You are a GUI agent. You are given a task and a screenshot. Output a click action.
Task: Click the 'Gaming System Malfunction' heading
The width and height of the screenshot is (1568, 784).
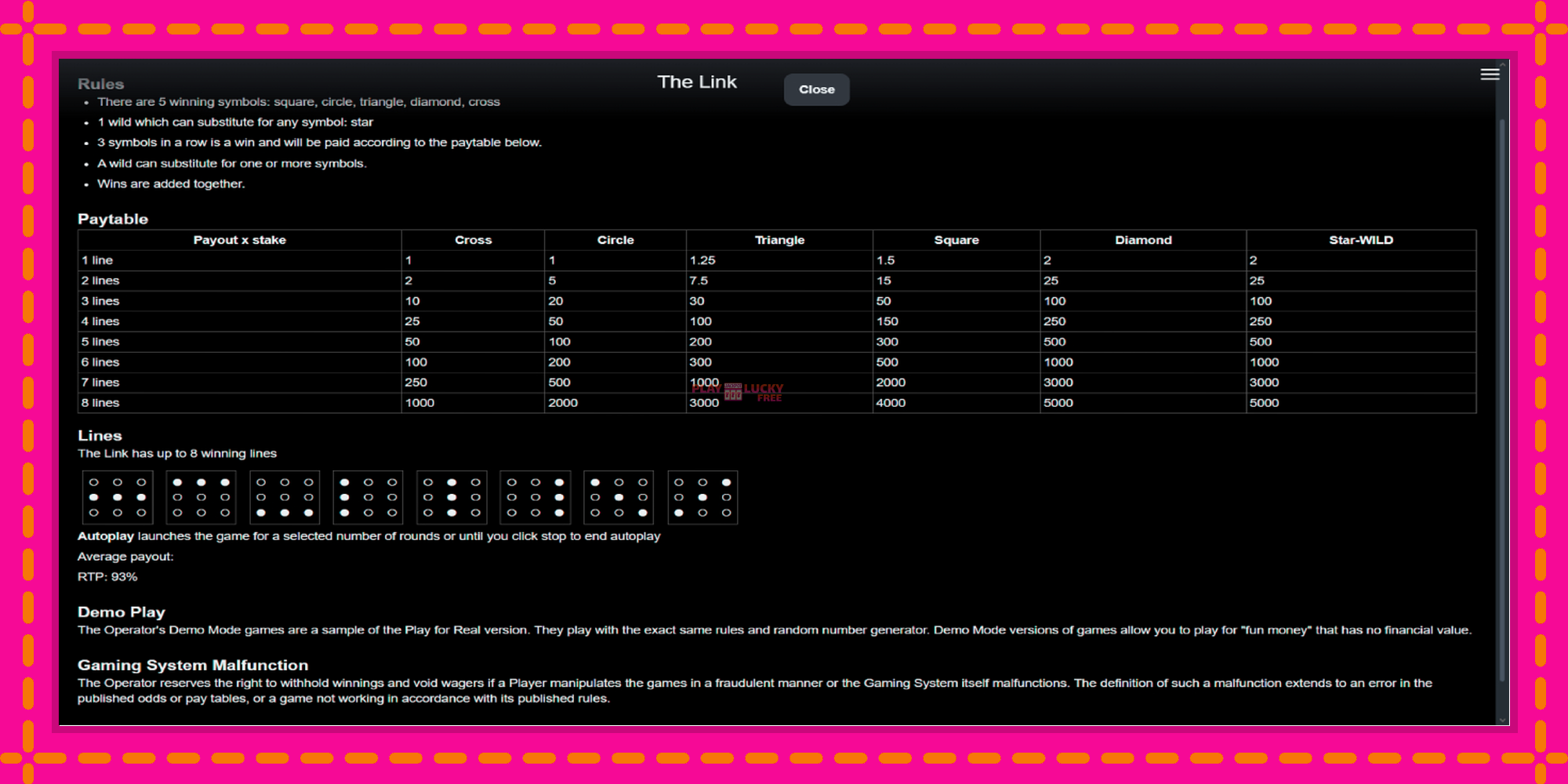point(193,666)
